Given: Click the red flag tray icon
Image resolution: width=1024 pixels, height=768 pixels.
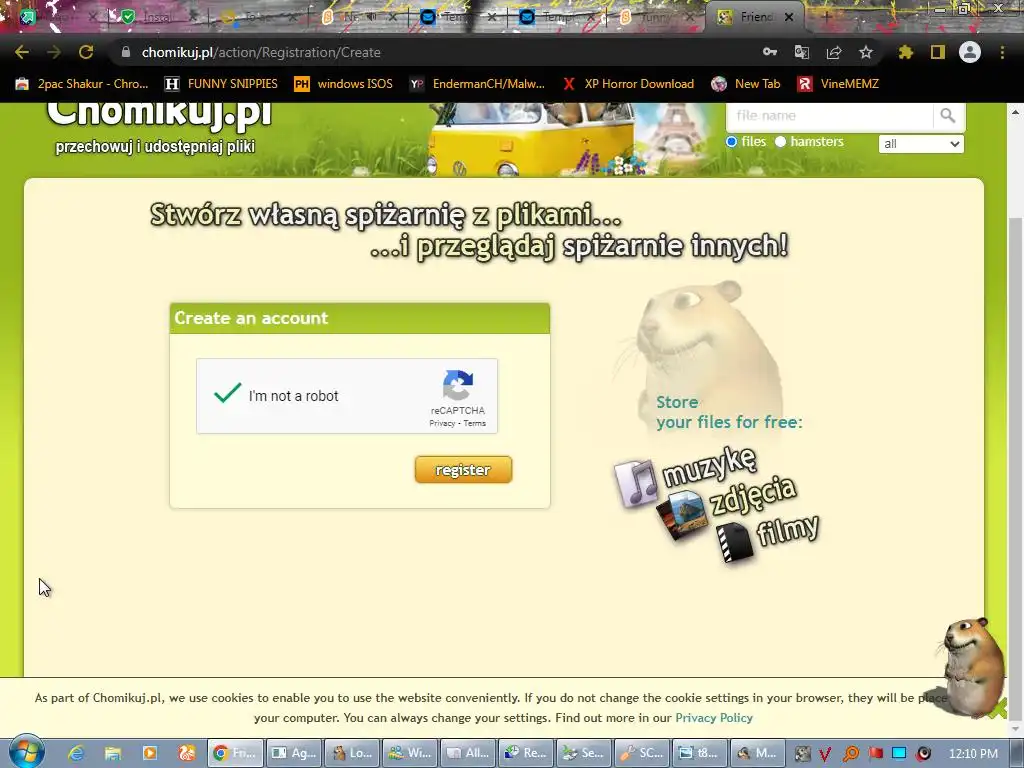Looking at the screenshot, I should tap(876, 753).
